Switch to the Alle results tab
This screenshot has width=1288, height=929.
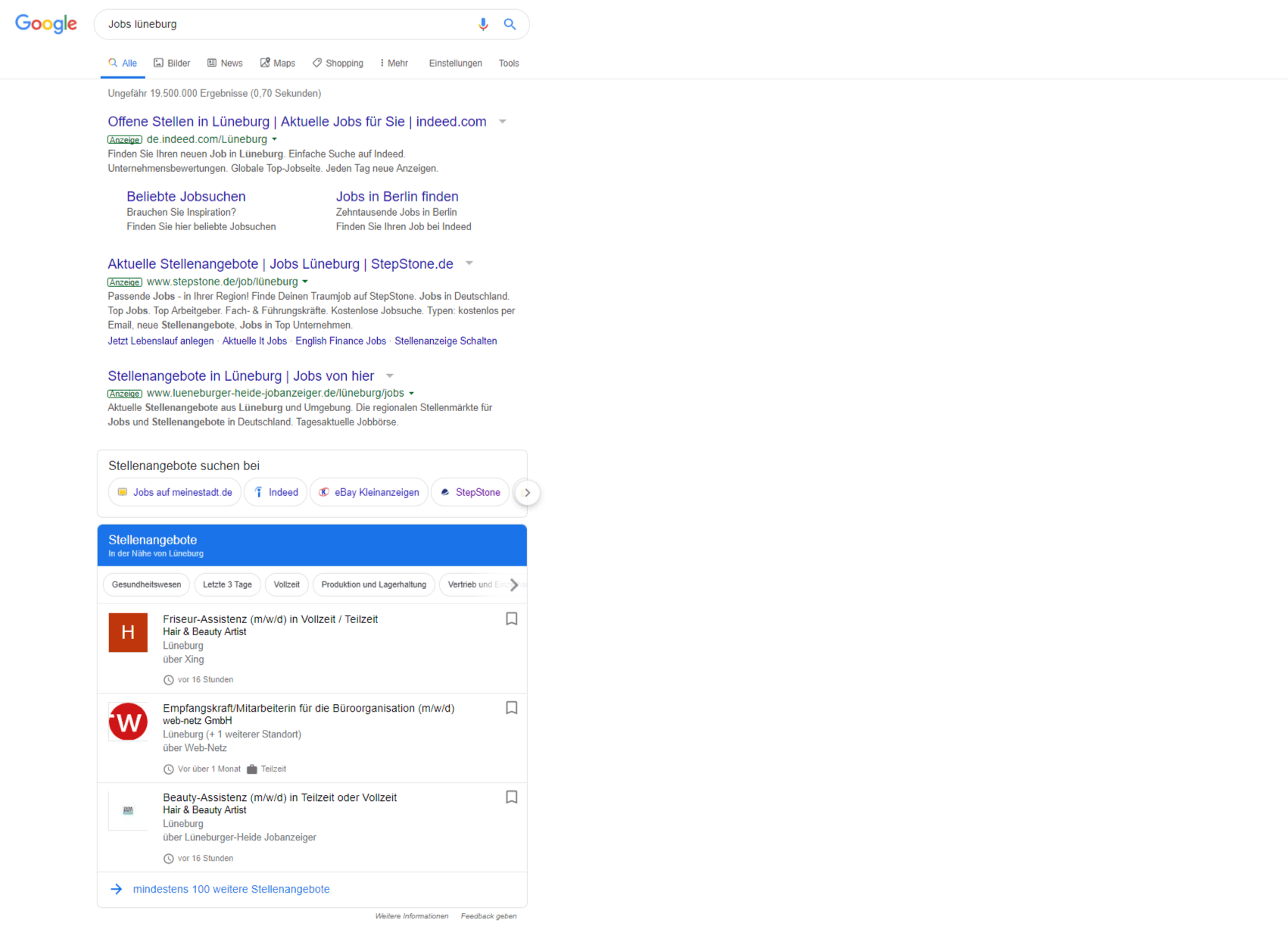pyautogui.click(x=123, y=64)
